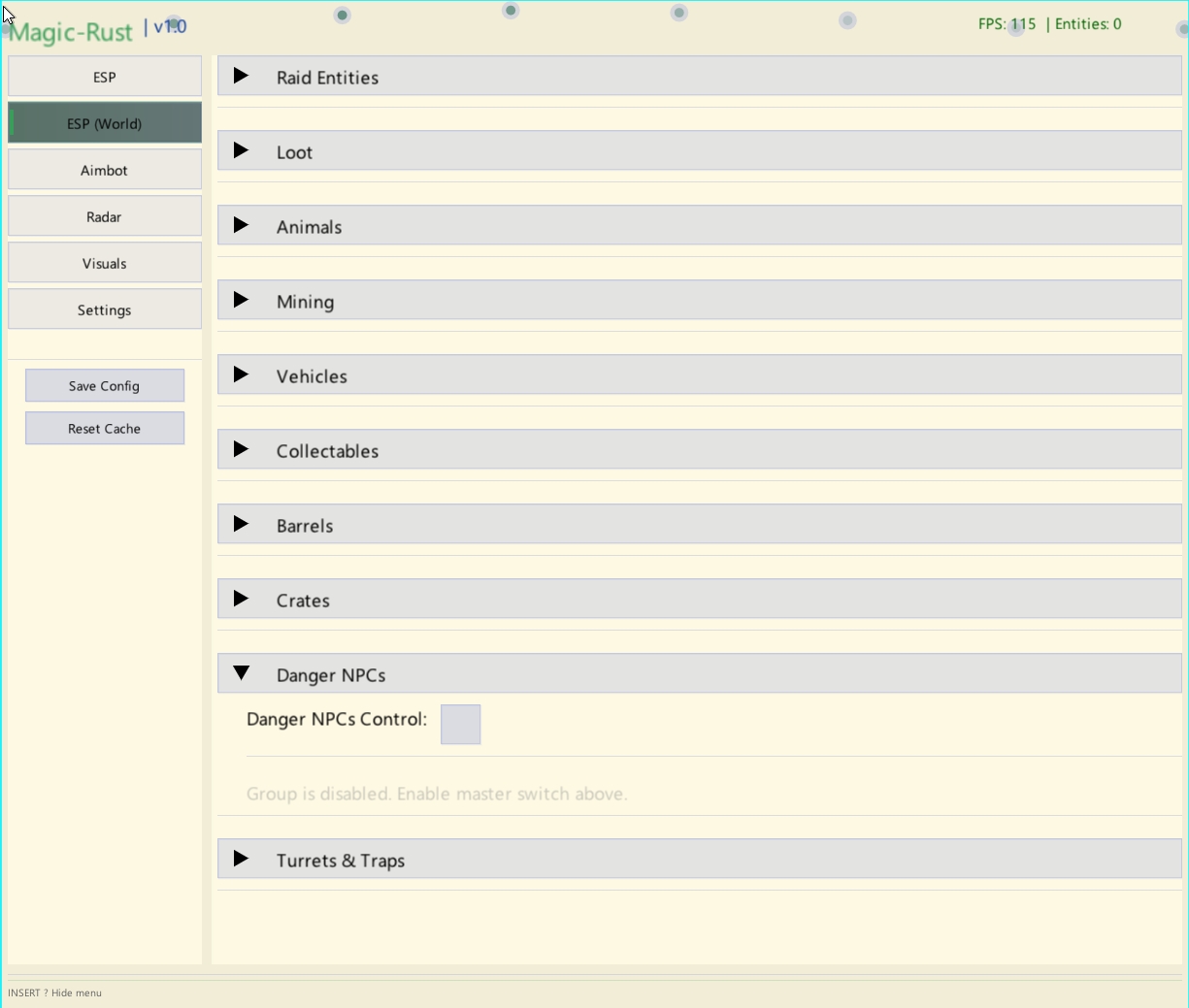Viewport: 1189px width, 1008px height.
Task: Click the Save Config button
Action: click(105, 385)
